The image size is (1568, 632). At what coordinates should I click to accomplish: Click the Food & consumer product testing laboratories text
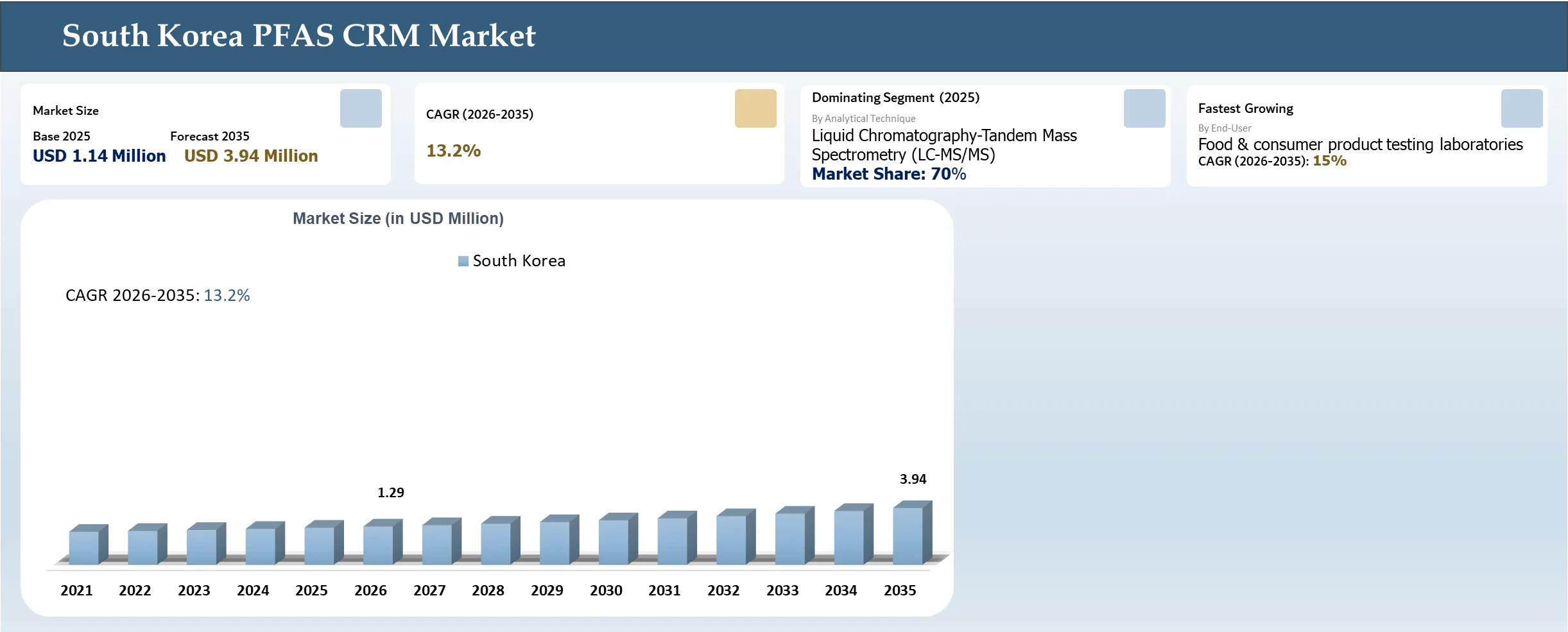1360,144
